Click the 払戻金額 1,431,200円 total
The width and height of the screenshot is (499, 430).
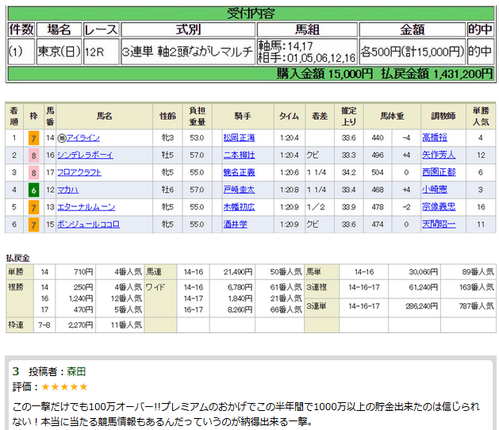click(x=437, y=74)
